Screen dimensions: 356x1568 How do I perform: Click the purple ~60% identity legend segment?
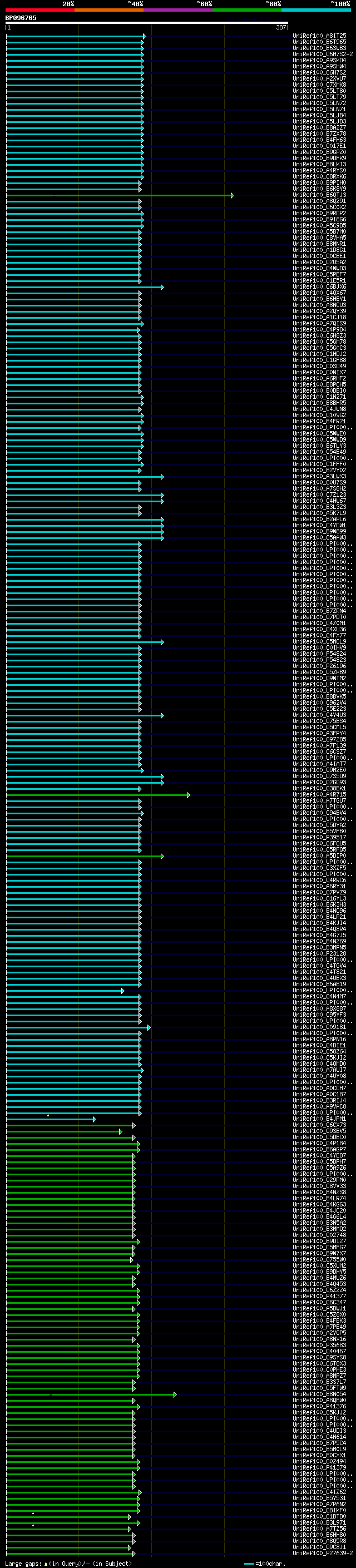179,10
